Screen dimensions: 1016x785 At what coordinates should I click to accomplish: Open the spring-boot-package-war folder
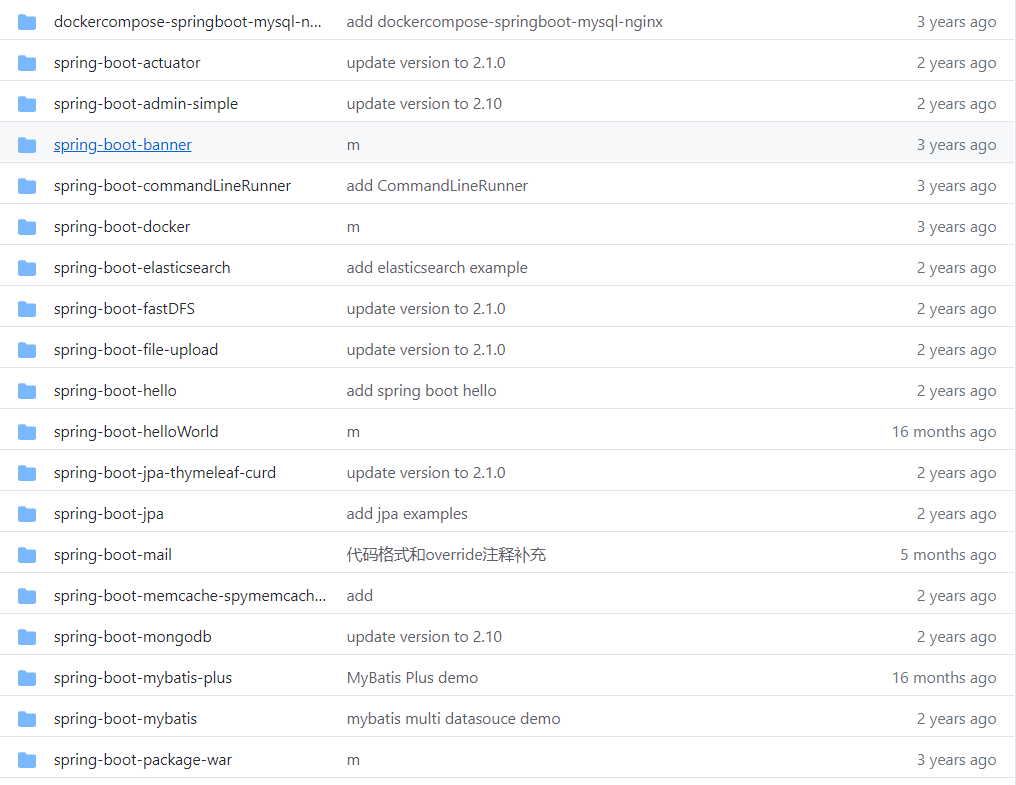click(x=143, y=760)
